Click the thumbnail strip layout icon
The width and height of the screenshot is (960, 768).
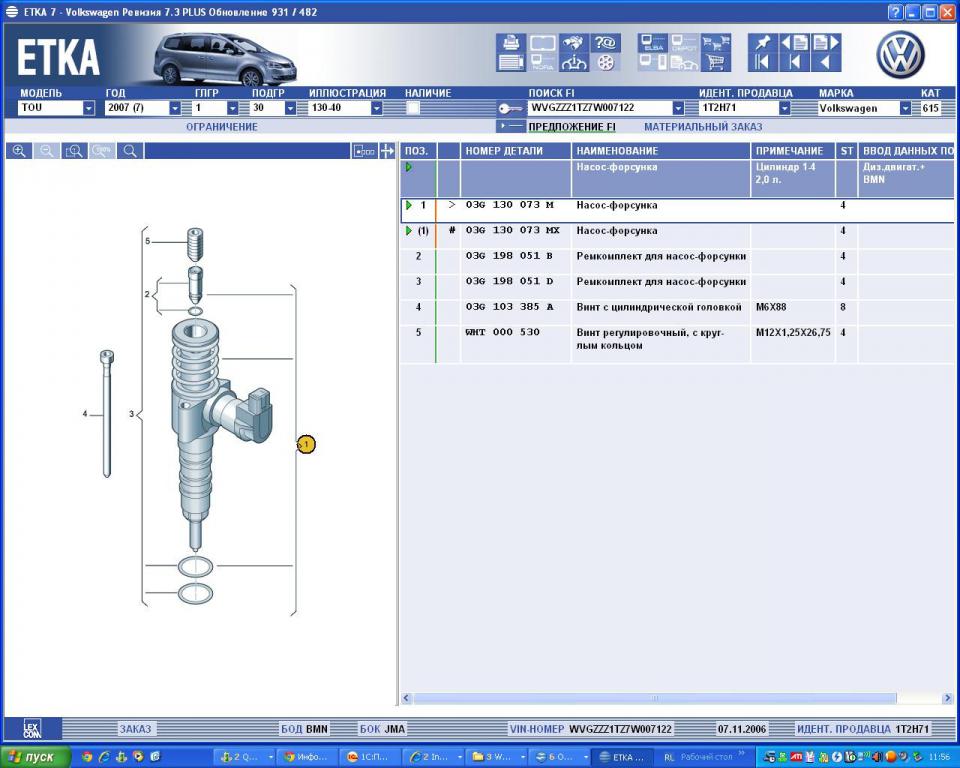point(364,151)
